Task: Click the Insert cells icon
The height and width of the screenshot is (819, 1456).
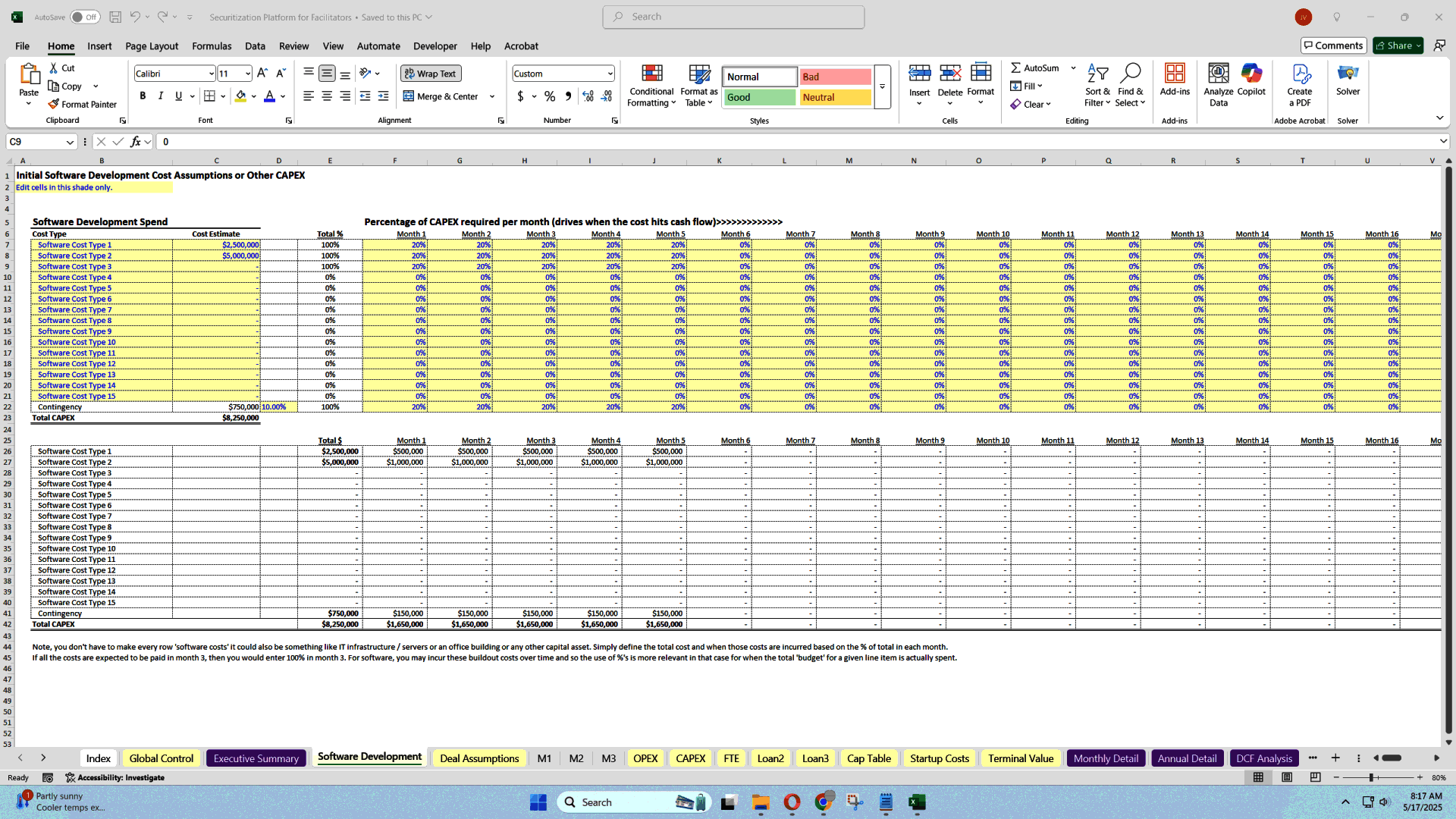Action: (920, 74)
